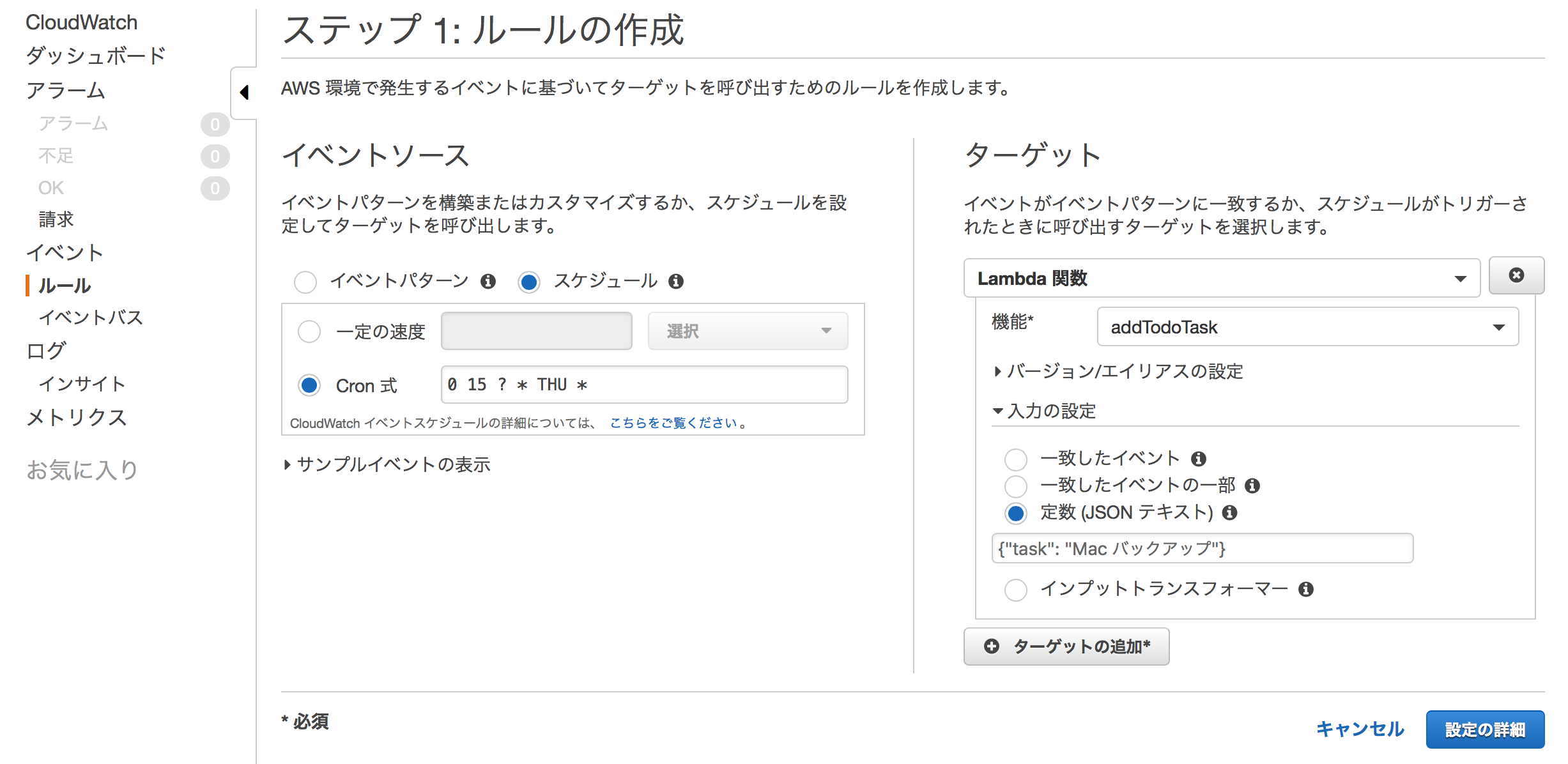Open the faded アラーム sub-item with count
Viewport: 1568px width, 764px height.
(x=73, y=123)
